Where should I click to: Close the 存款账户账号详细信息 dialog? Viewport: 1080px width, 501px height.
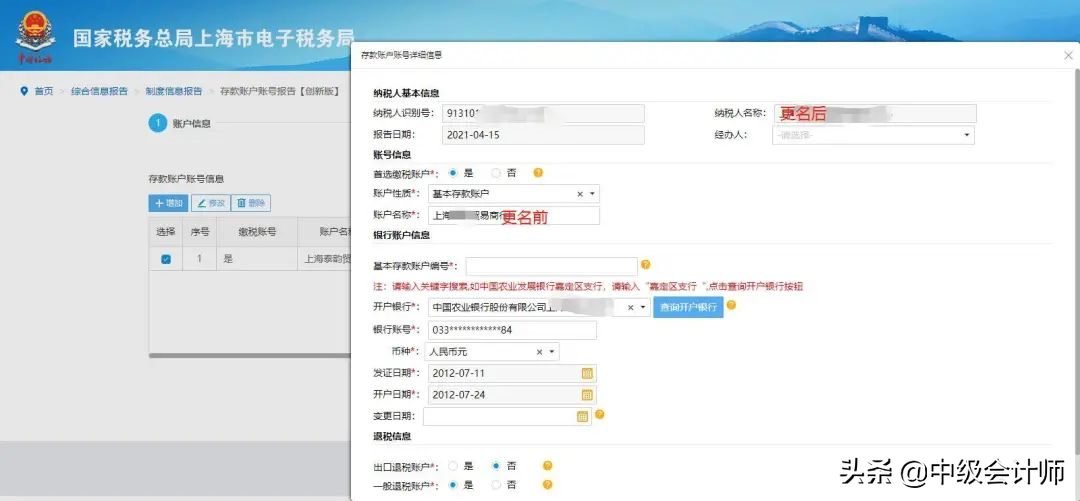(1068, 55)
